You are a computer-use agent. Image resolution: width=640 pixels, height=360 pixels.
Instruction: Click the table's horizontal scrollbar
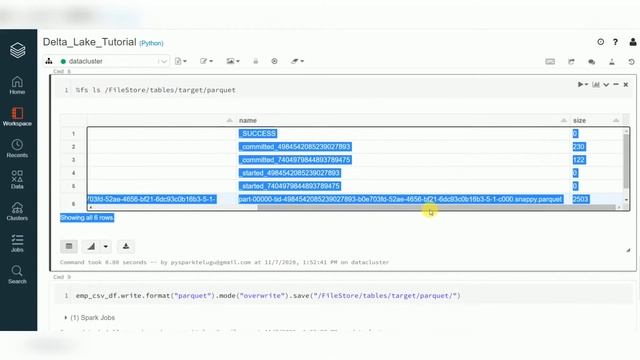437,208
